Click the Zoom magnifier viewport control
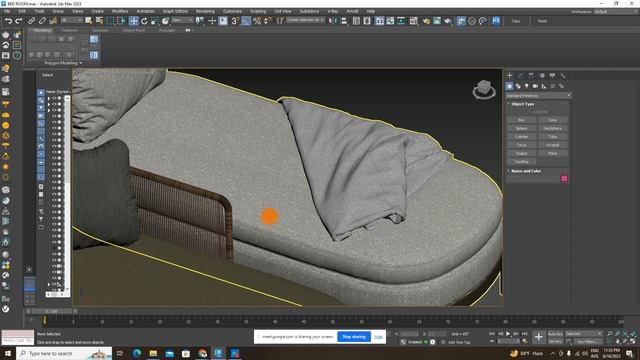640x360 pixels. click(610, 334)
